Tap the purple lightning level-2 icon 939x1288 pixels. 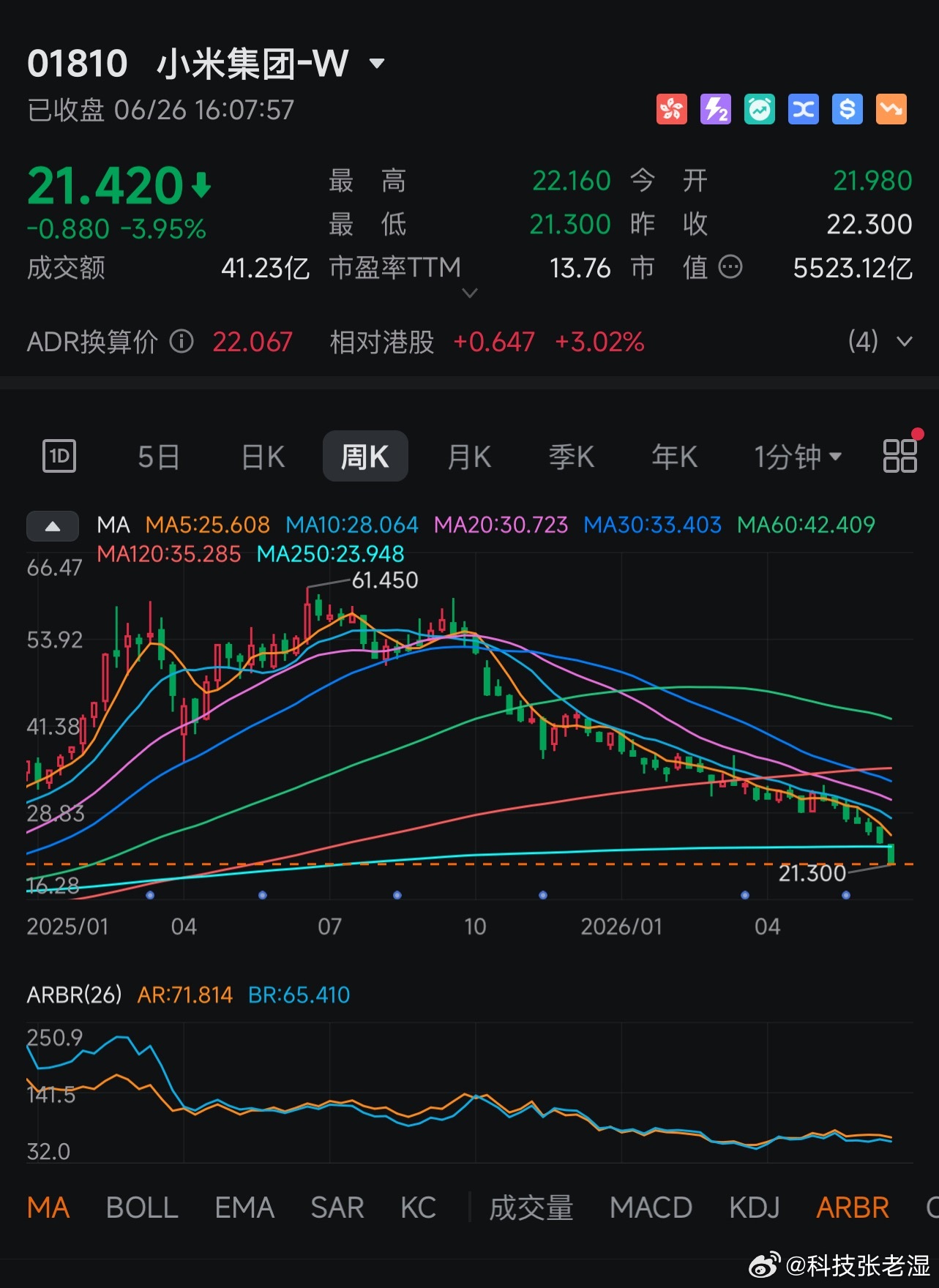point(715,110)
